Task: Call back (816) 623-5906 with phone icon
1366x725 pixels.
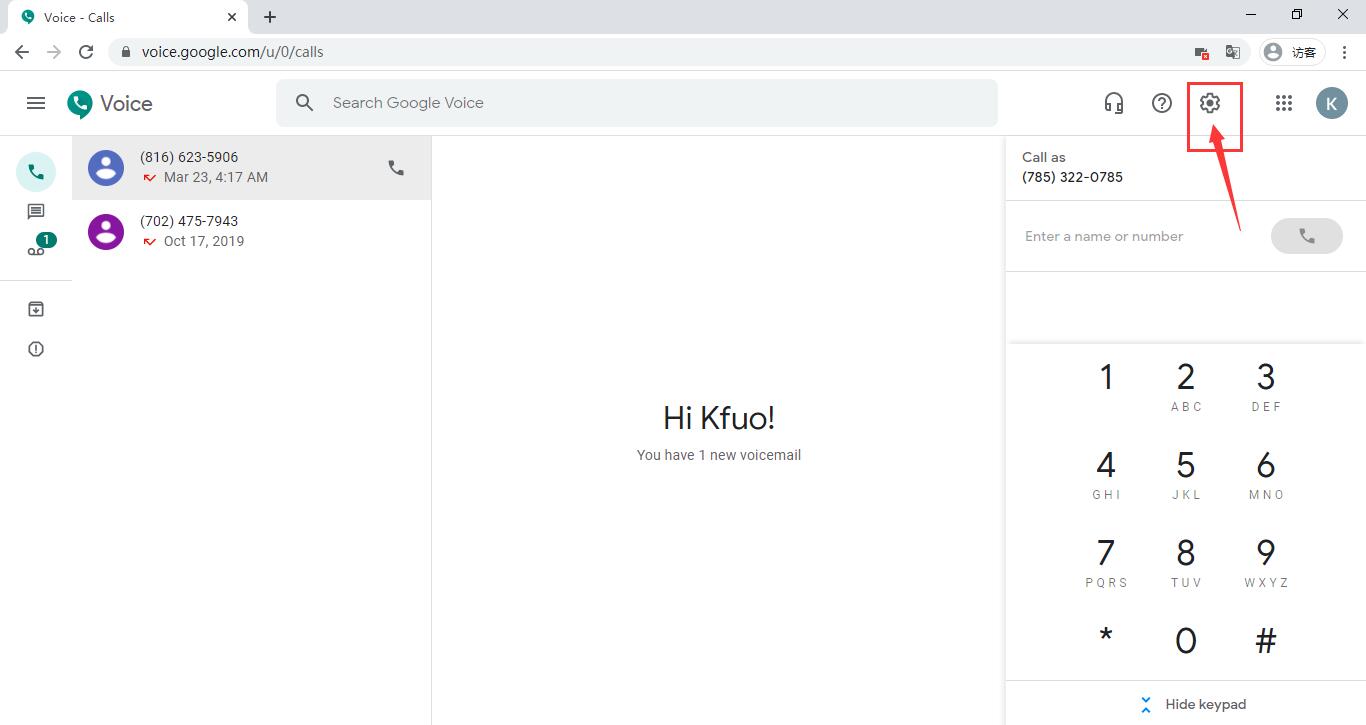Action: click(x=396, y=168)
